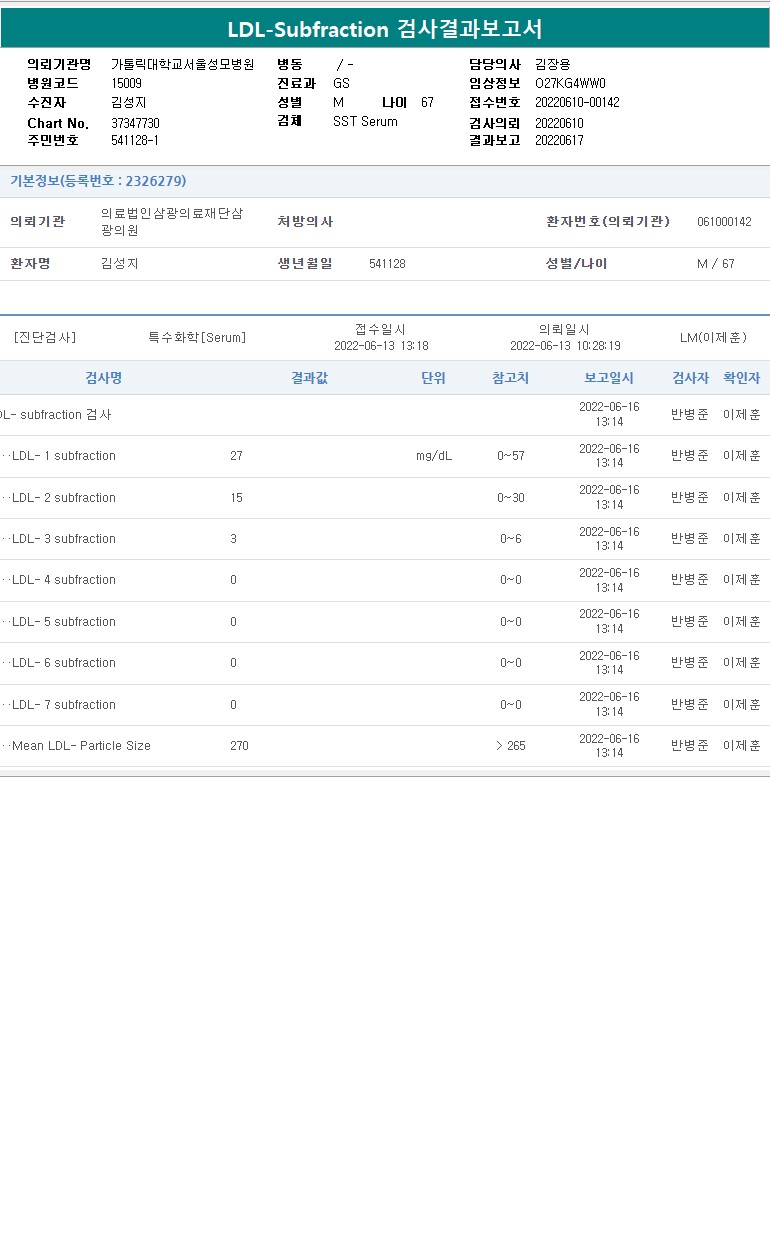This screenshot has width=770, height=1239.
Task: Click the LDL- 3 subfraction test name
Action: click(64, 539)
